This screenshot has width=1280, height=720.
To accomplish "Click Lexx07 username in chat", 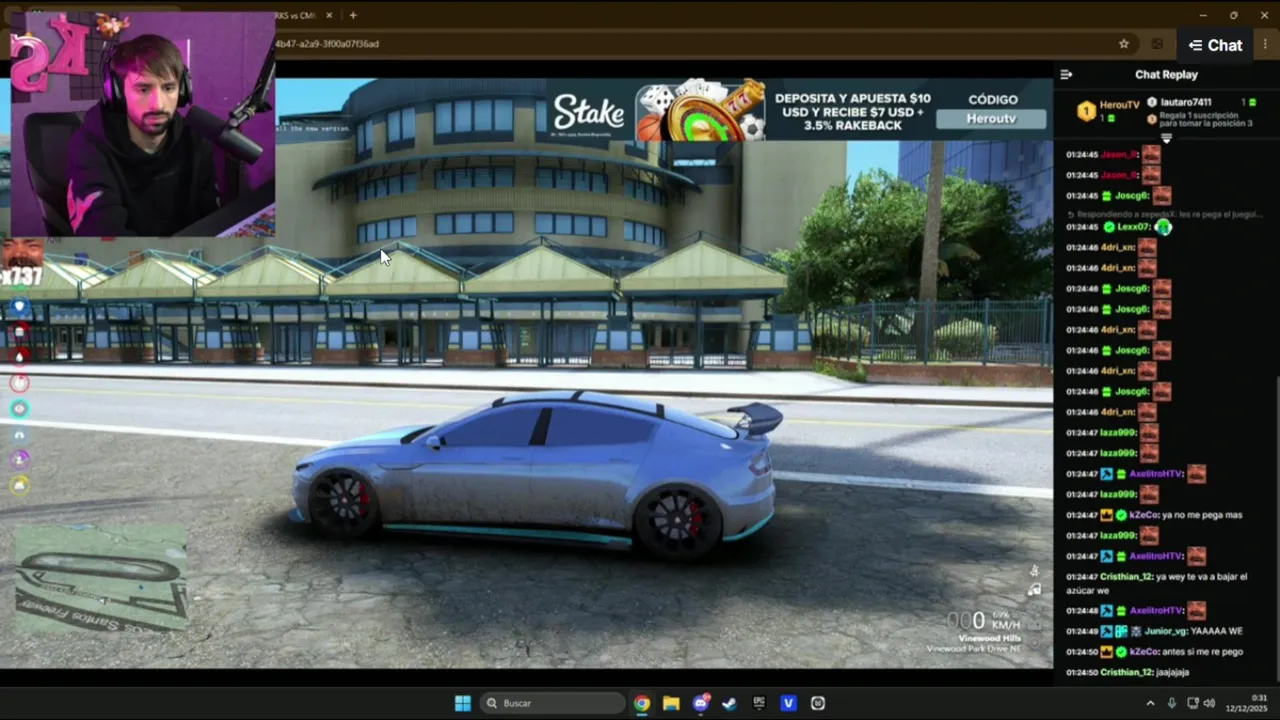I will pos(1134,227).
